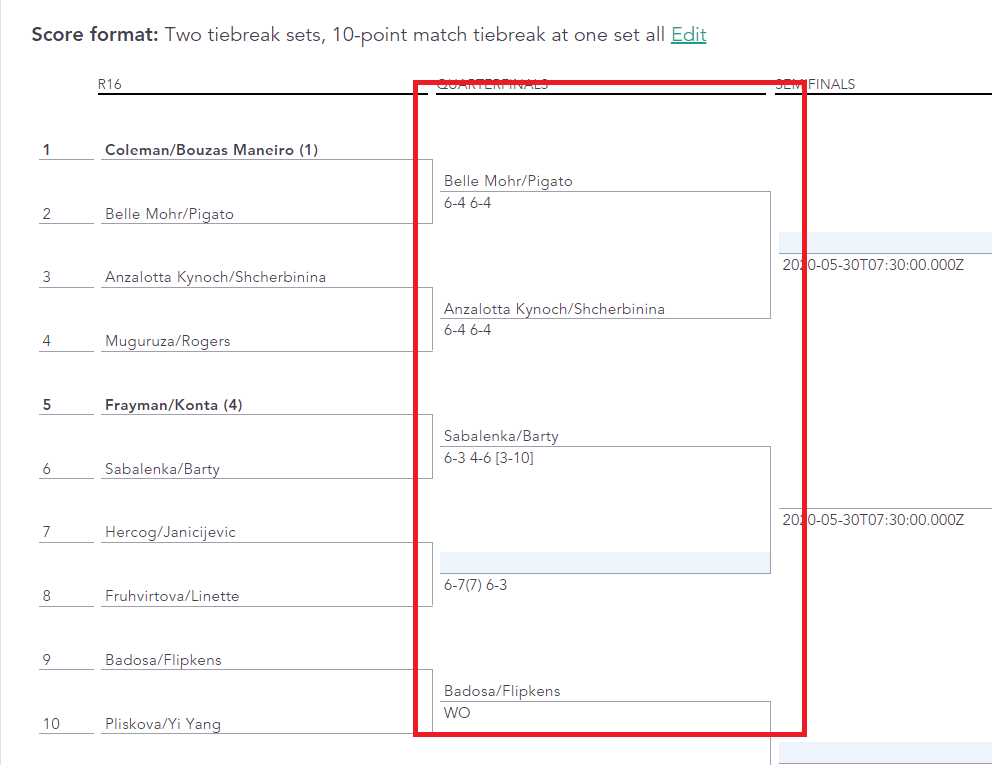Screen dimensions: 992x765
Task: Select Hercog/Janicijevic team entry
Action: [x=172, y=531]
